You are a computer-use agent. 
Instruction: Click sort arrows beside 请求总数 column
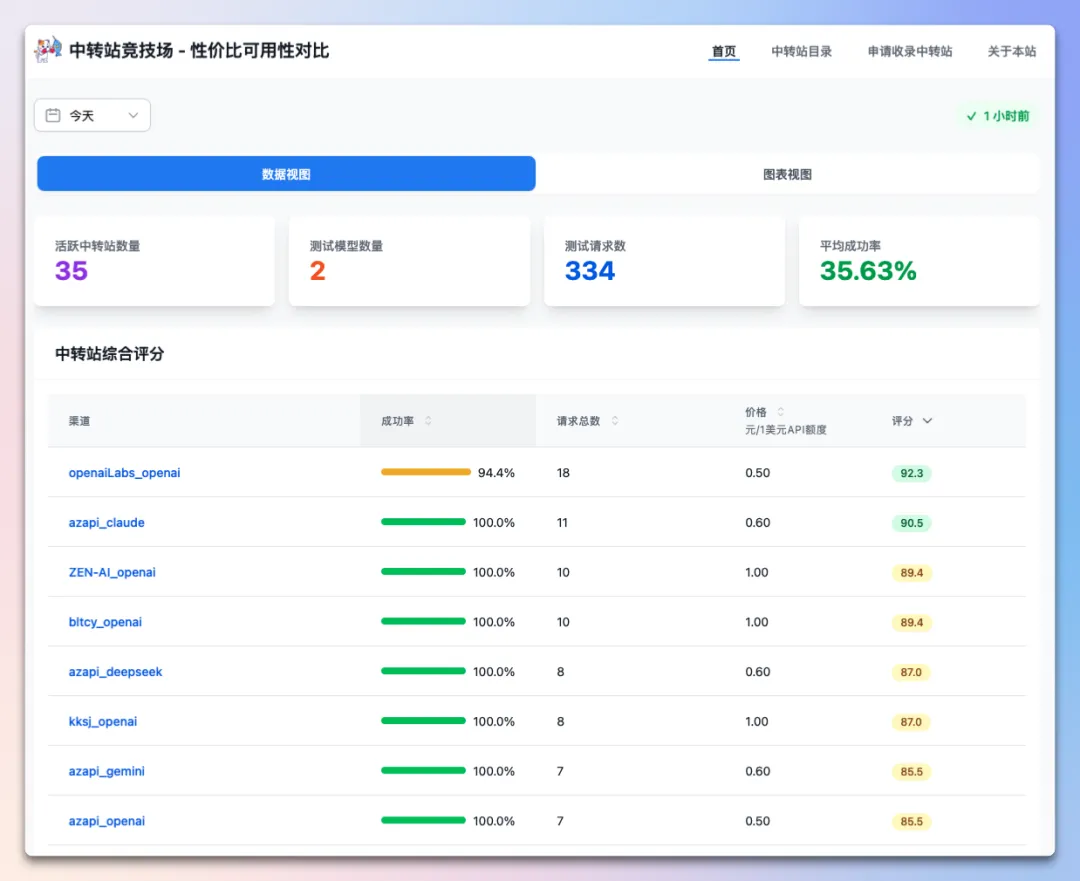click(x=615, y=421)
